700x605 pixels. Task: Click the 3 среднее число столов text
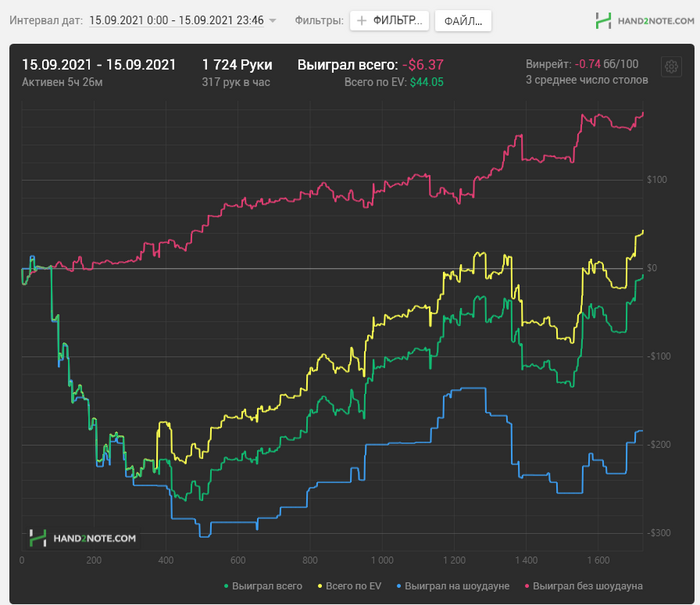coord(587,80)
